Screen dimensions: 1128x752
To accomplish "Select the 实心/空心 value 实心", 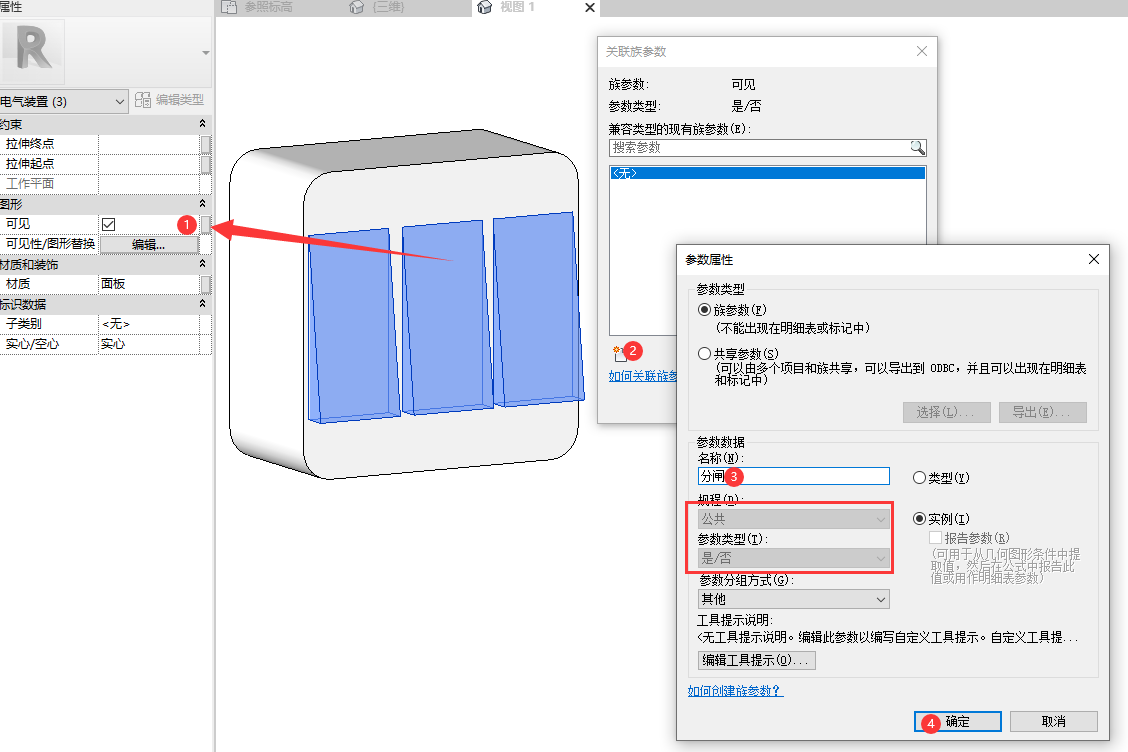I will pyautogui.click(x=149, y=344).
